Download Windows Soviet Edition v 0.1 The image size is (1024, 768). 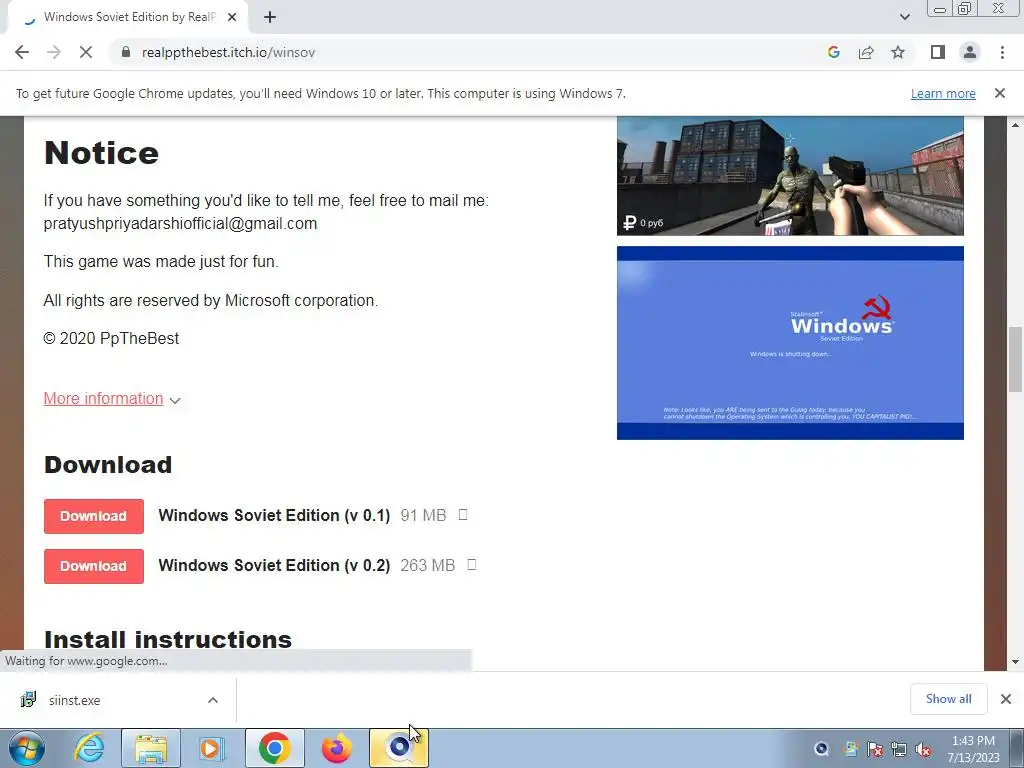93,516
